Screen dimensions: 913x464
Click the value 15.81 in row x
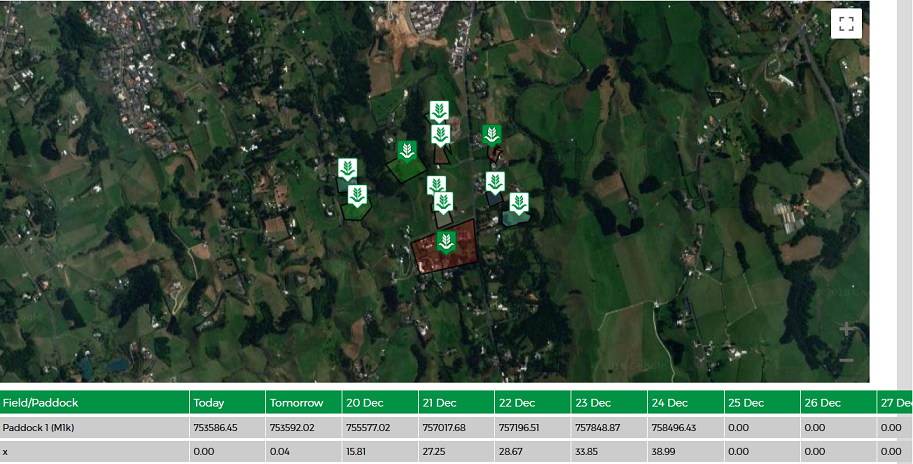(355, 452)
